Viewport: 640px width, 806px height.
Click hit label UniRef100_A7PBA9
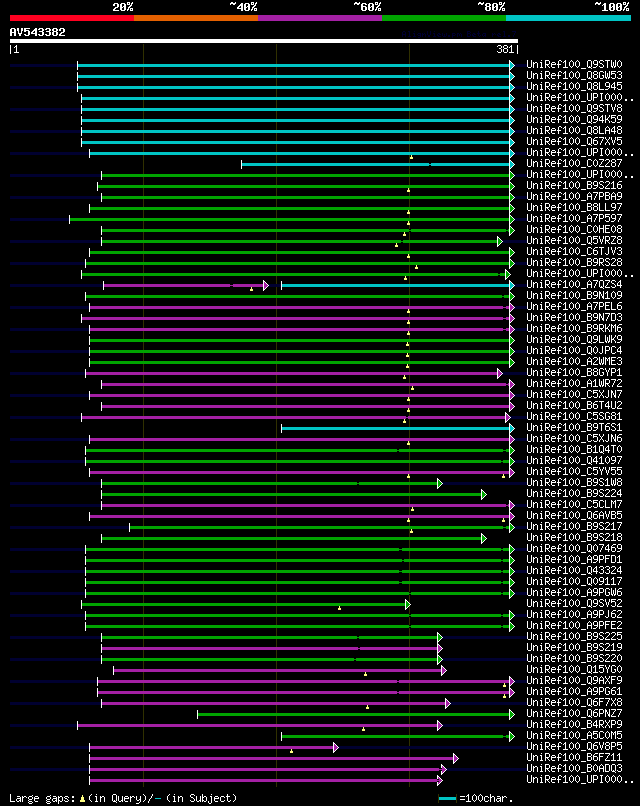574,196
